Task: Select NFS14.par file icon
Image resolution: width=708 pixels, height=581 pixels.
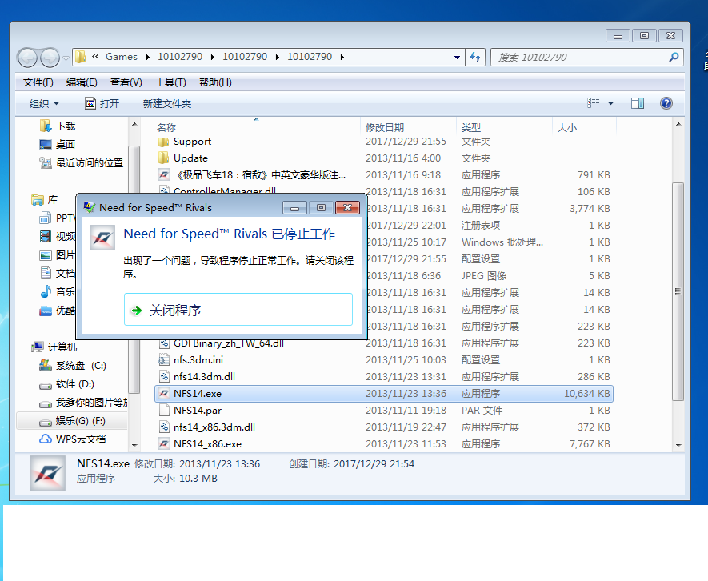Action: pos(164,410)
